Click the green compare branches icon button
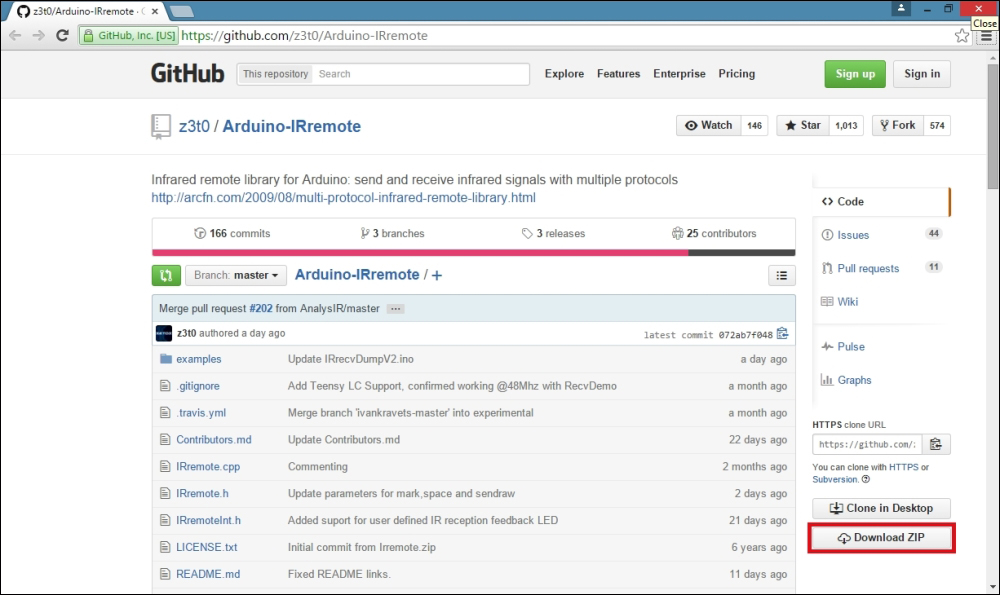The image size is (1000, 595). tap(166, 275)
